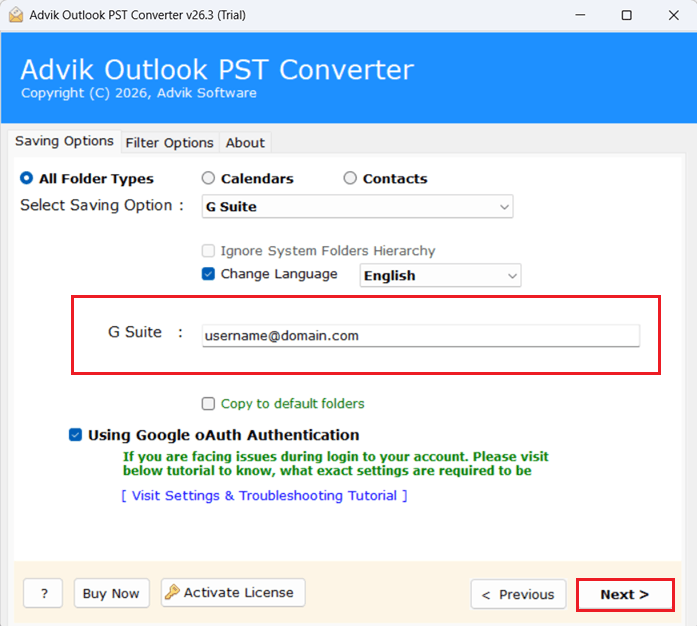Screen dimensions: 697x626
Task: Click the 'Copyright (C) 2026, Advik Software' text
Action: click(139, 93)
